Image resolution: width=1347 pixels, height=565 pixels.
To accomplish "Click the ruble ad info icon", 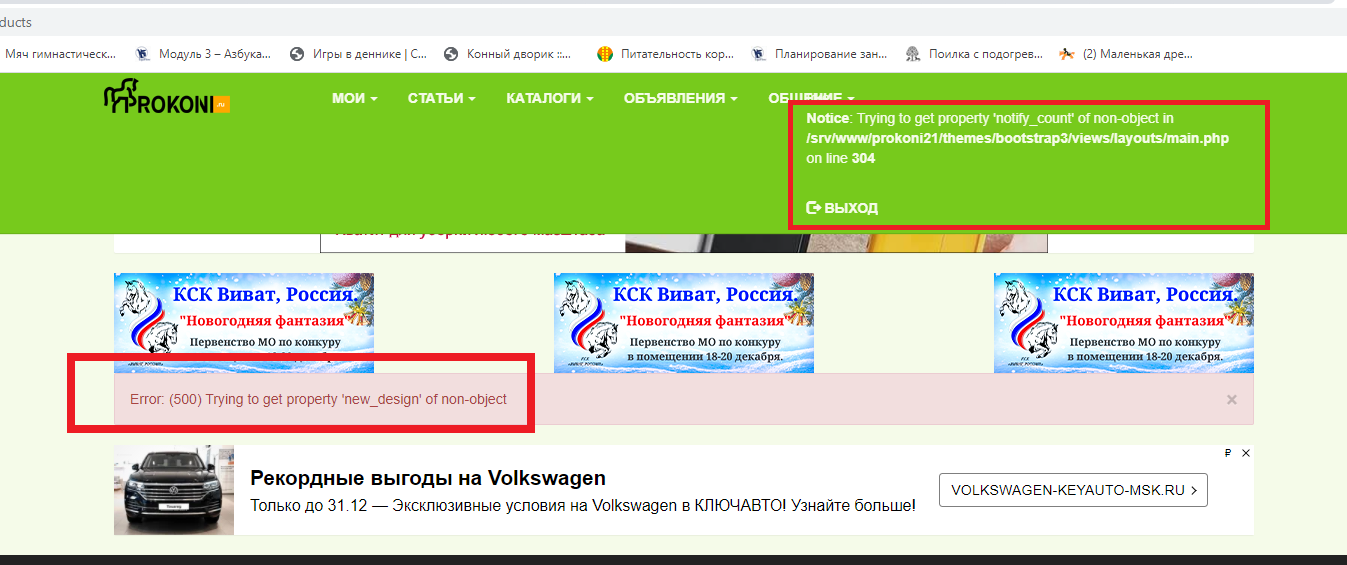I will (1227, 453).
